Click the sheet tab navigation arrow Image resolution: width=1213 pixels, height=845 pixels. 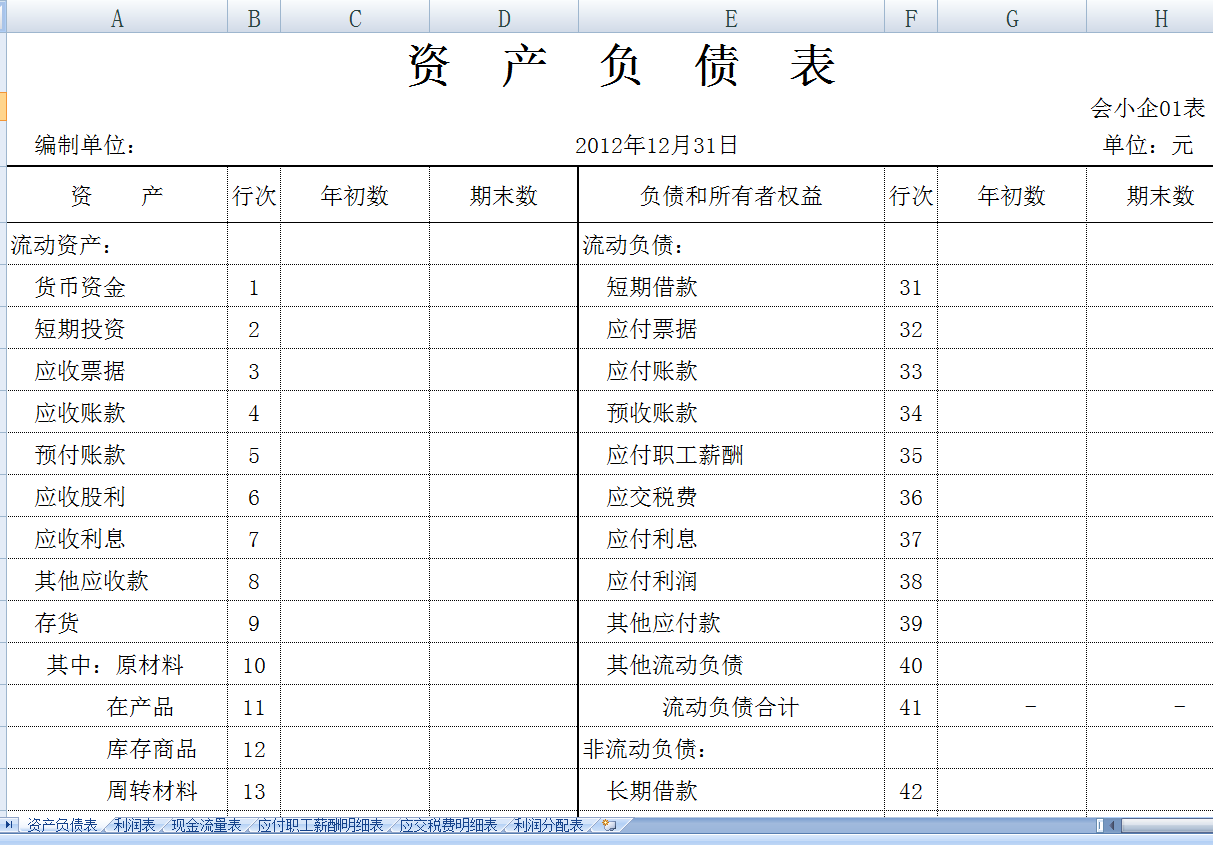(x=9, y=825)
